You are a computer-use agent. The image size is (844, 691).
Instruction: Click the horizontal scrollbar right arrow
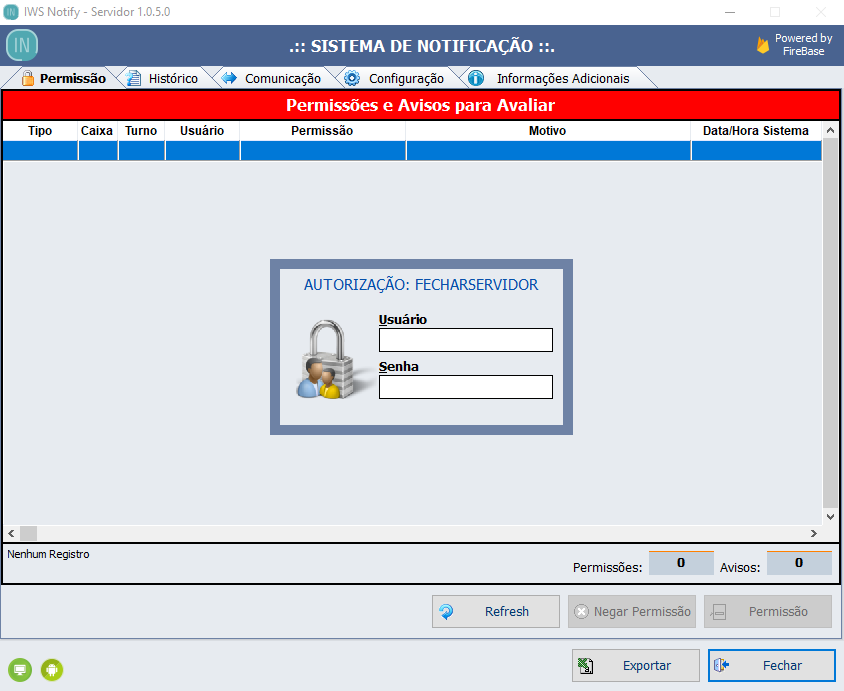812,534
